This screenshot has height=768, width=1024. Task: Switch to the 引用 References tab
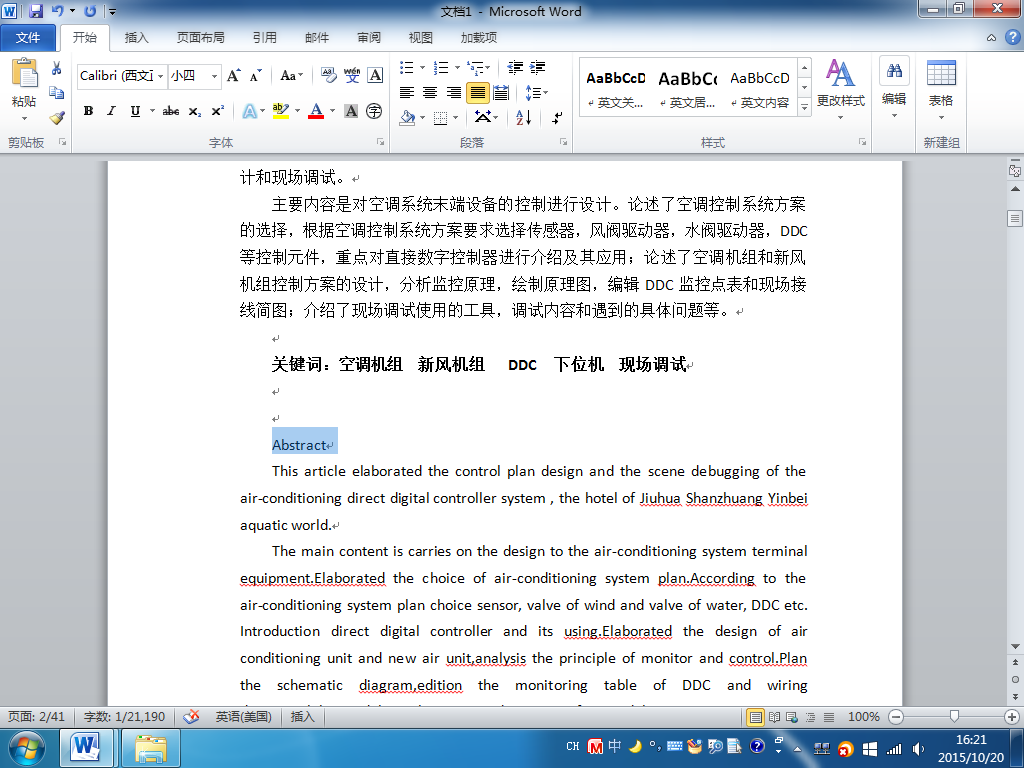[x=264, y=38]
